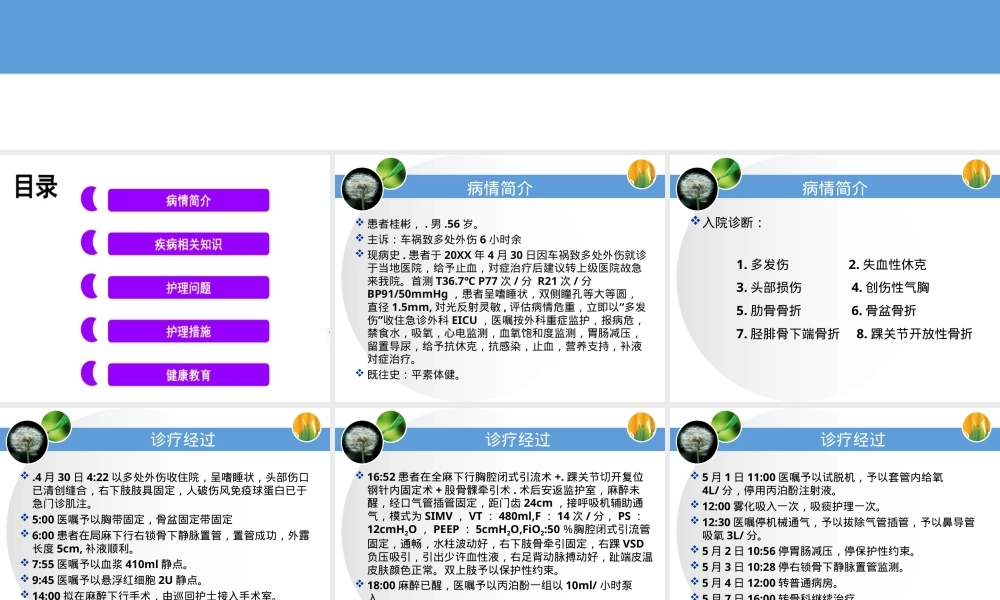This screenshot has width=1000, height=600.
Task: Click the line 患者桂彬,男,56岁
Action: click(x=423, y=224)
